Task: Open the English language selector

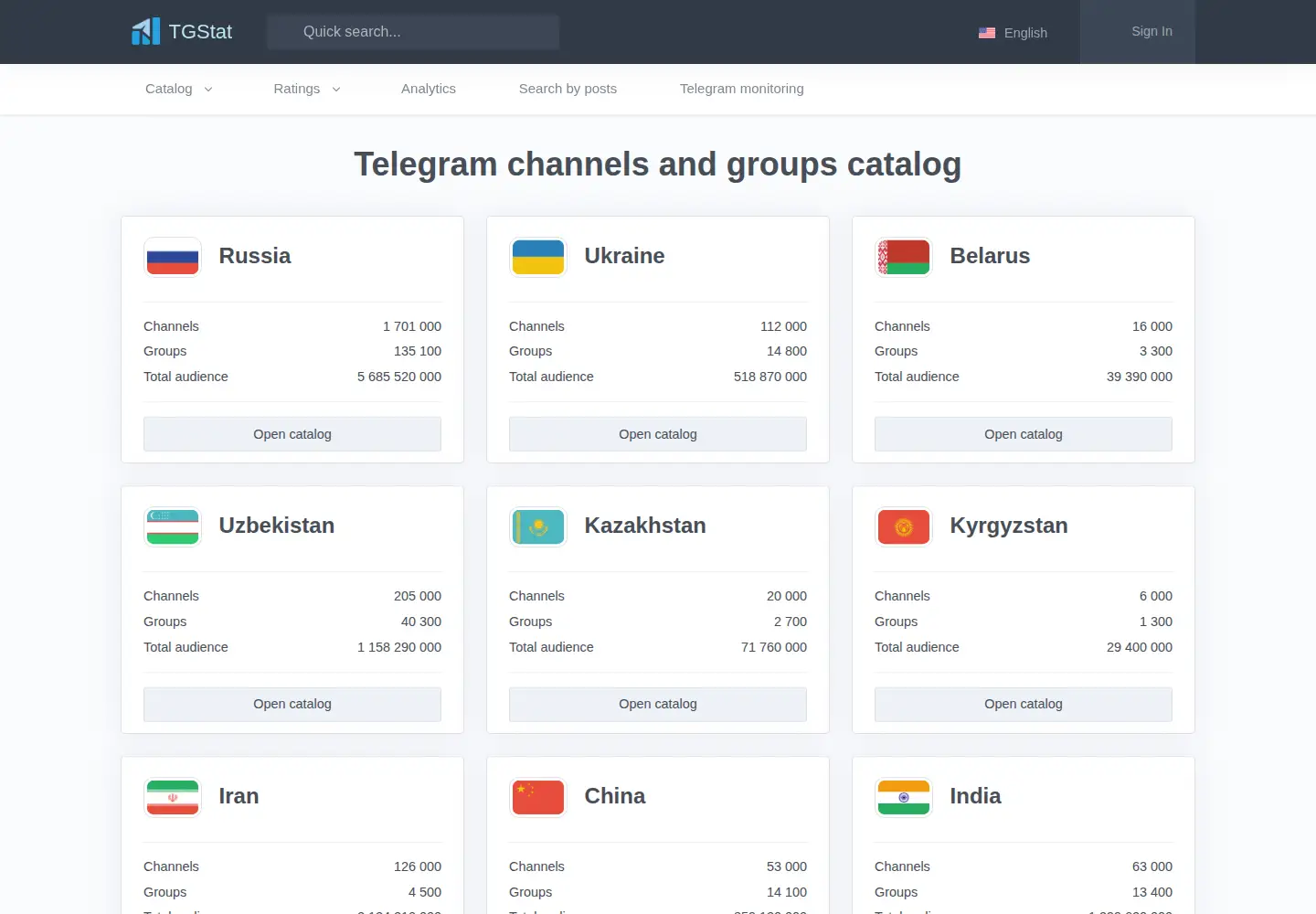Action: (1014, 33)
